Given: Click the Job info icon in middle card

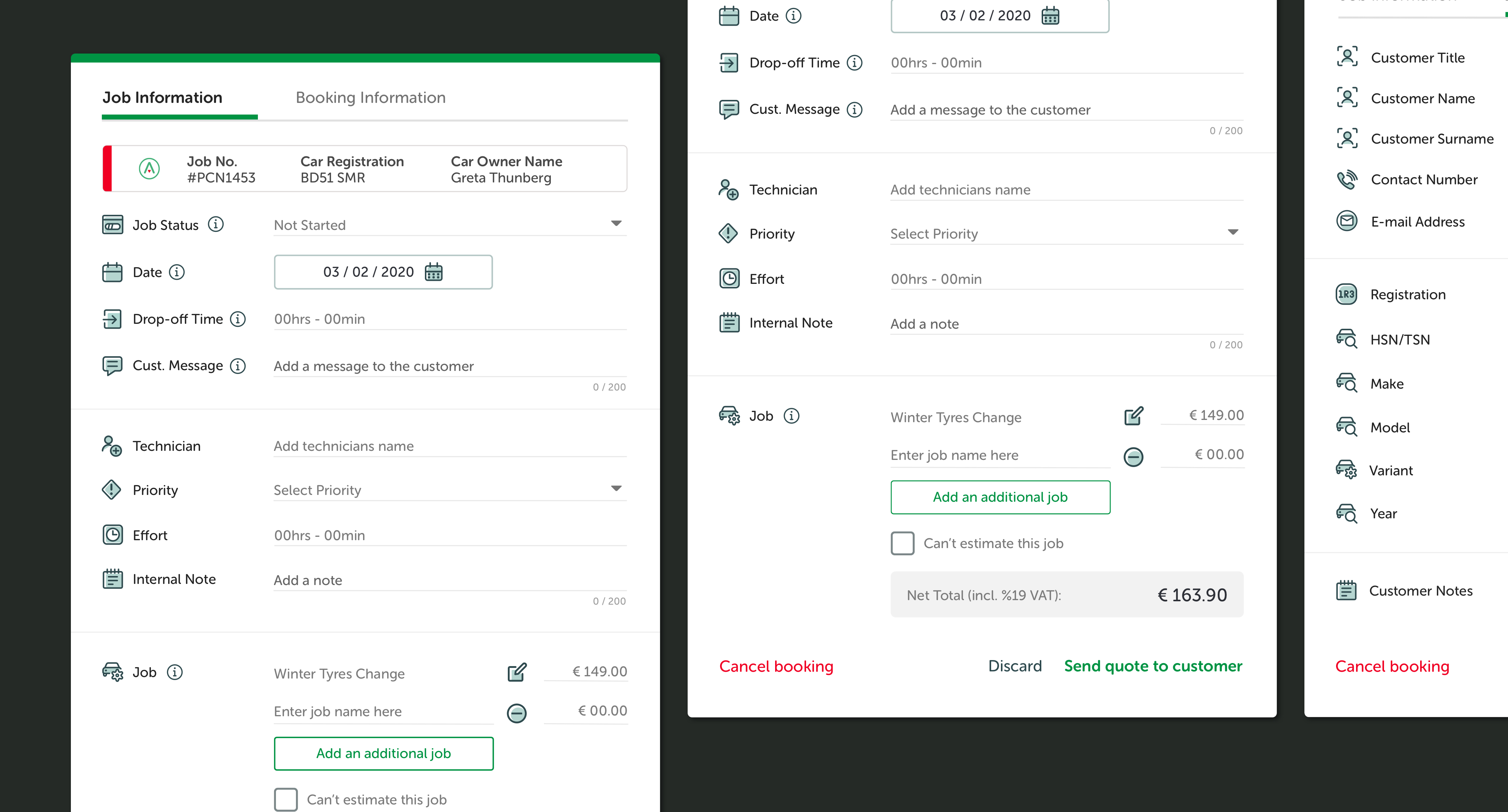Looking at the screenshot, I should pos(791,416).
